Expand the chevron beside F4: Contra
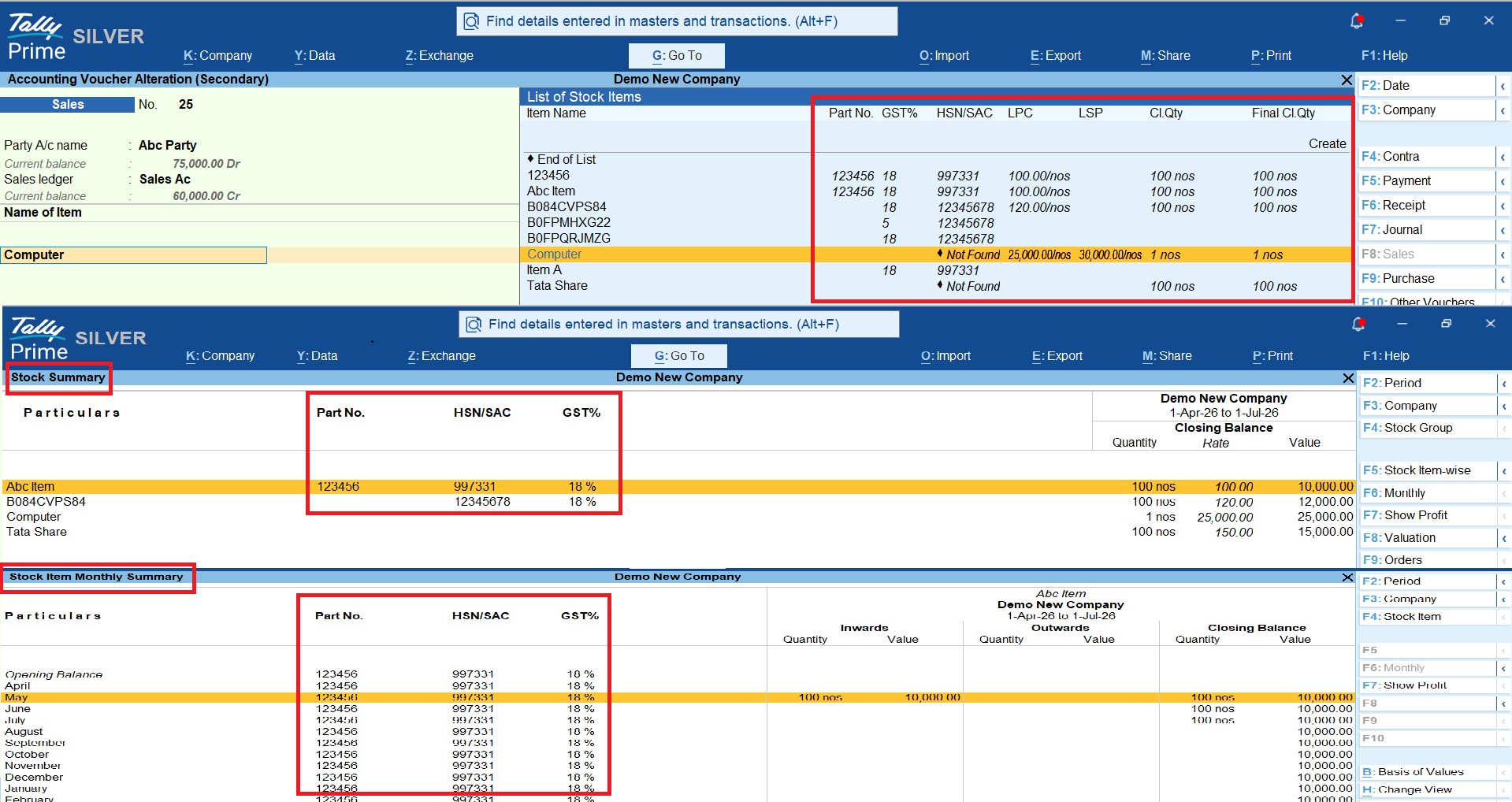Screen dimensions: 1512x802 point(1503,157)
